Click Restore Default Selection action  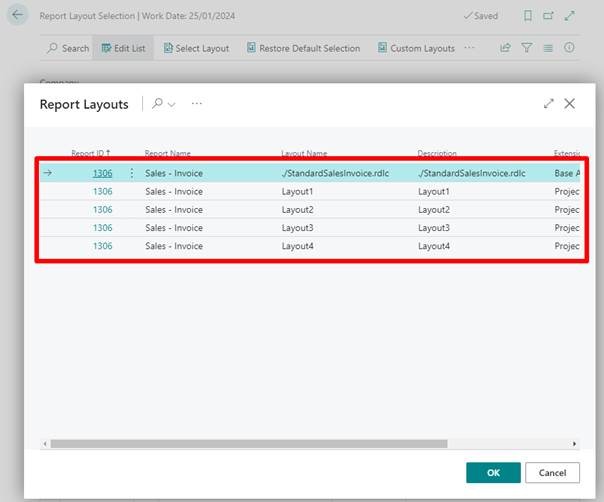pyautogui.click(x=301, y=48)
